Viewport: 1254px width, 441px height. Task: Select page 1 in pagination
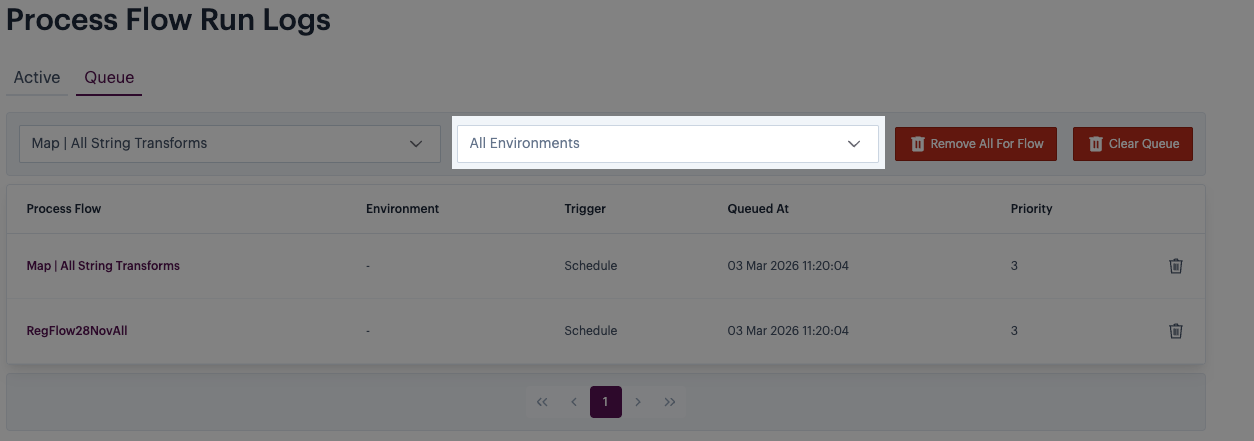(x=605, y=402)
